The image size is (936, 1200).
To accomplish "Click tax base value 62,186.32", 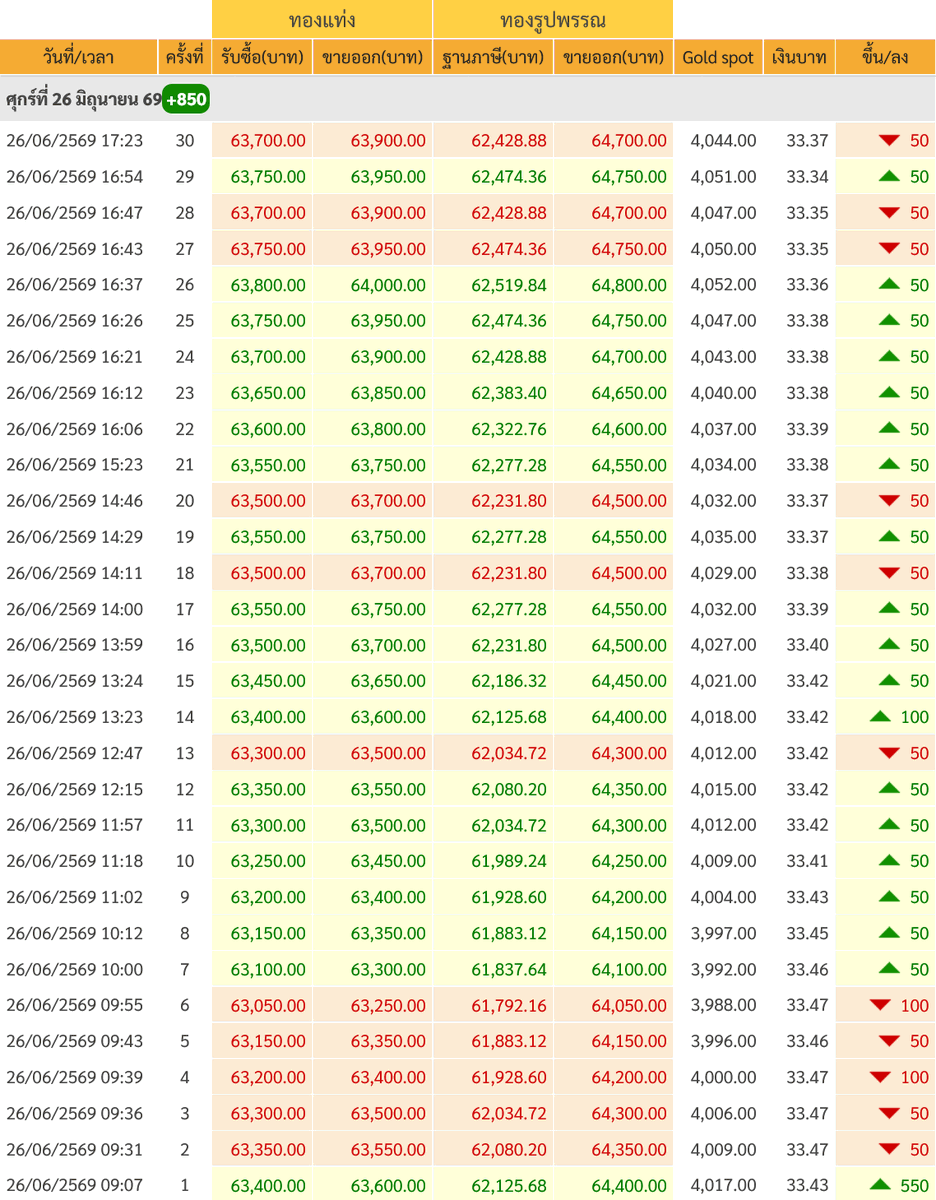I will (x=509, y=681).
